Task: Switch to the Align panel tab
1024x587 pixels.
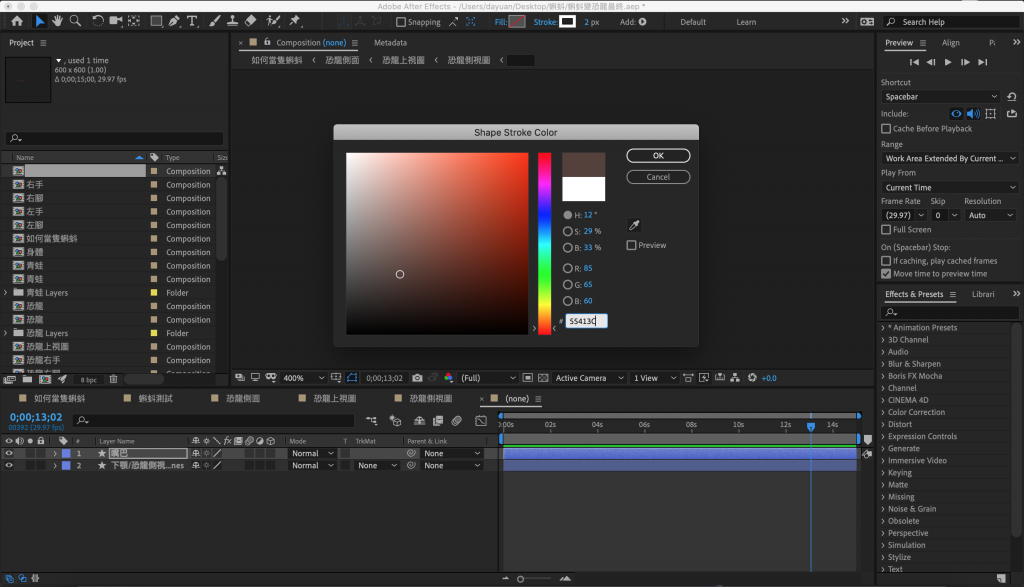Action: [950, 43]
